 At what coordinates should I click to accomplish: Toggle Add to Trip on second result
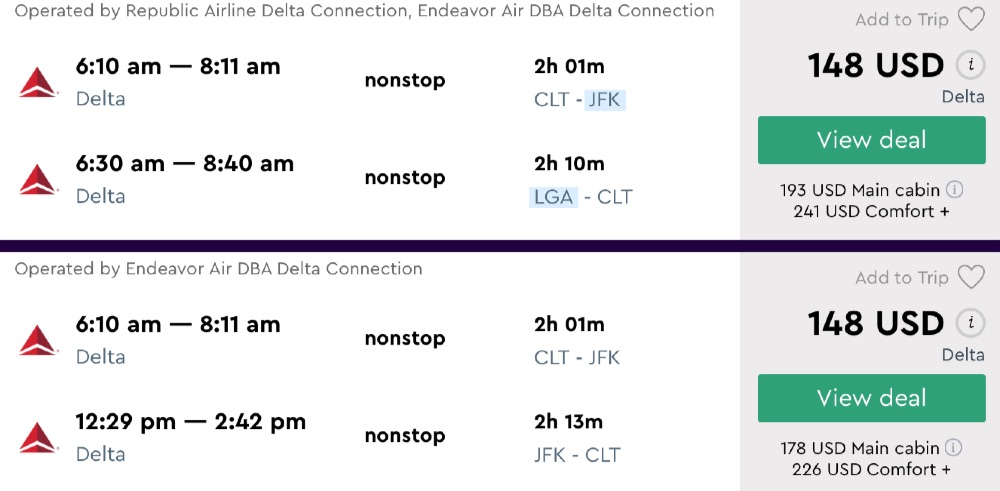[902, 278]
